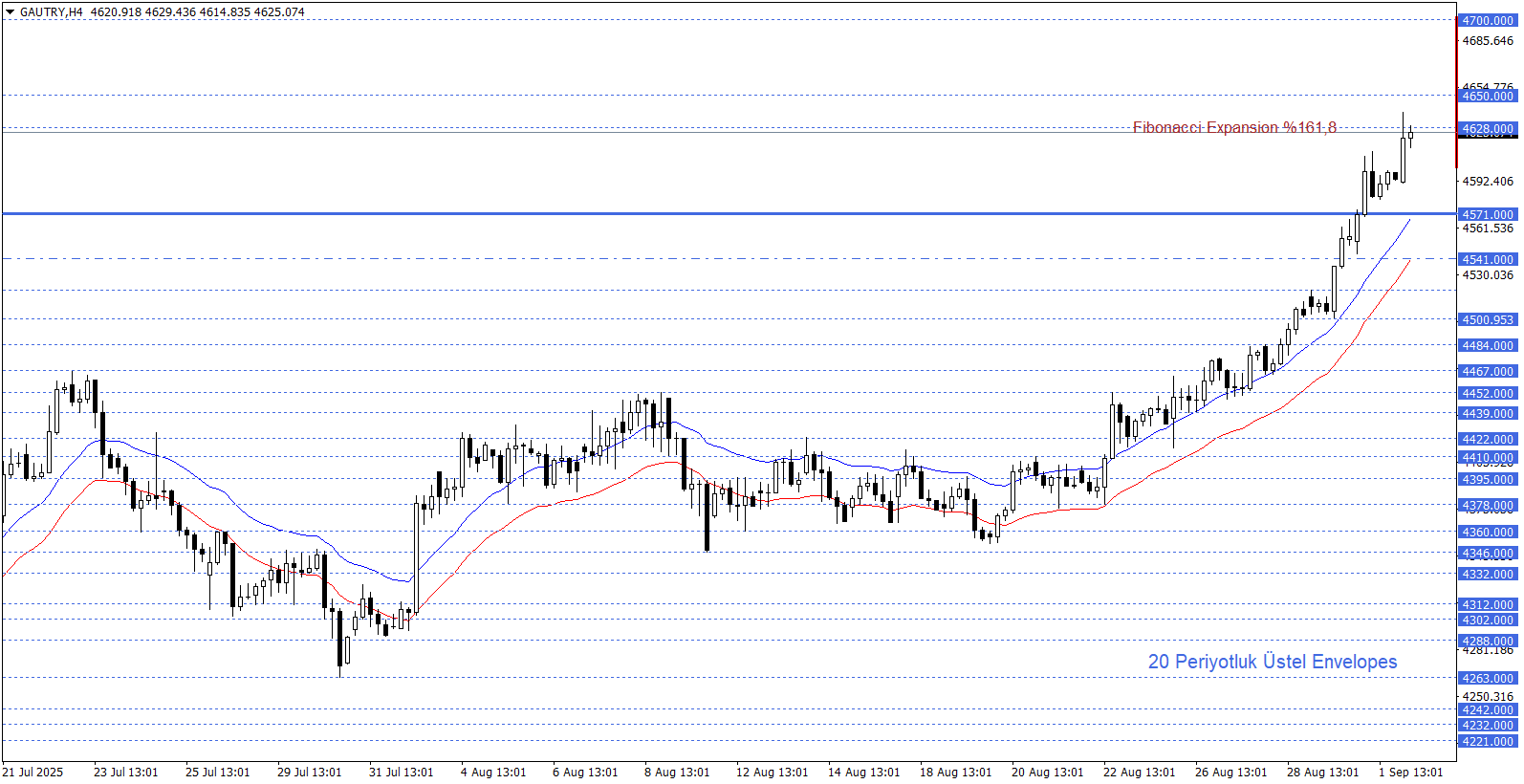This screenshot has width=1524, height=784.
Task: Click the 4571.000 price level label
Action: coord(1488,215)
